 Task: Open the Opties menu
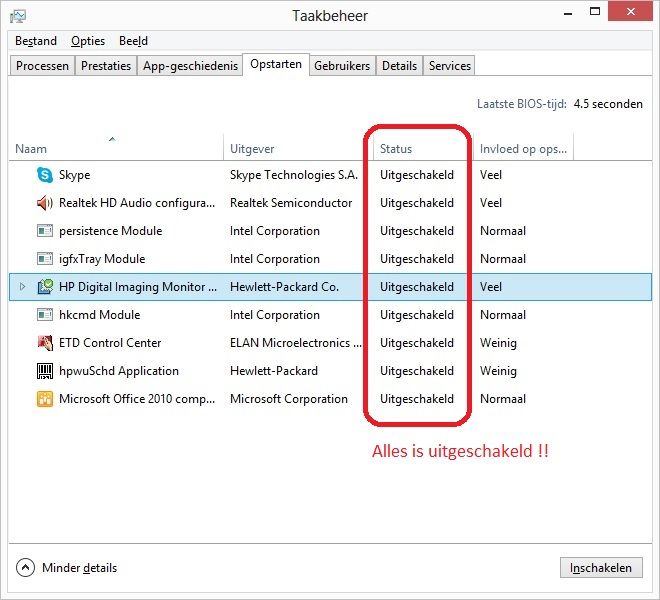pyautogui.click(x=88, y=41)
